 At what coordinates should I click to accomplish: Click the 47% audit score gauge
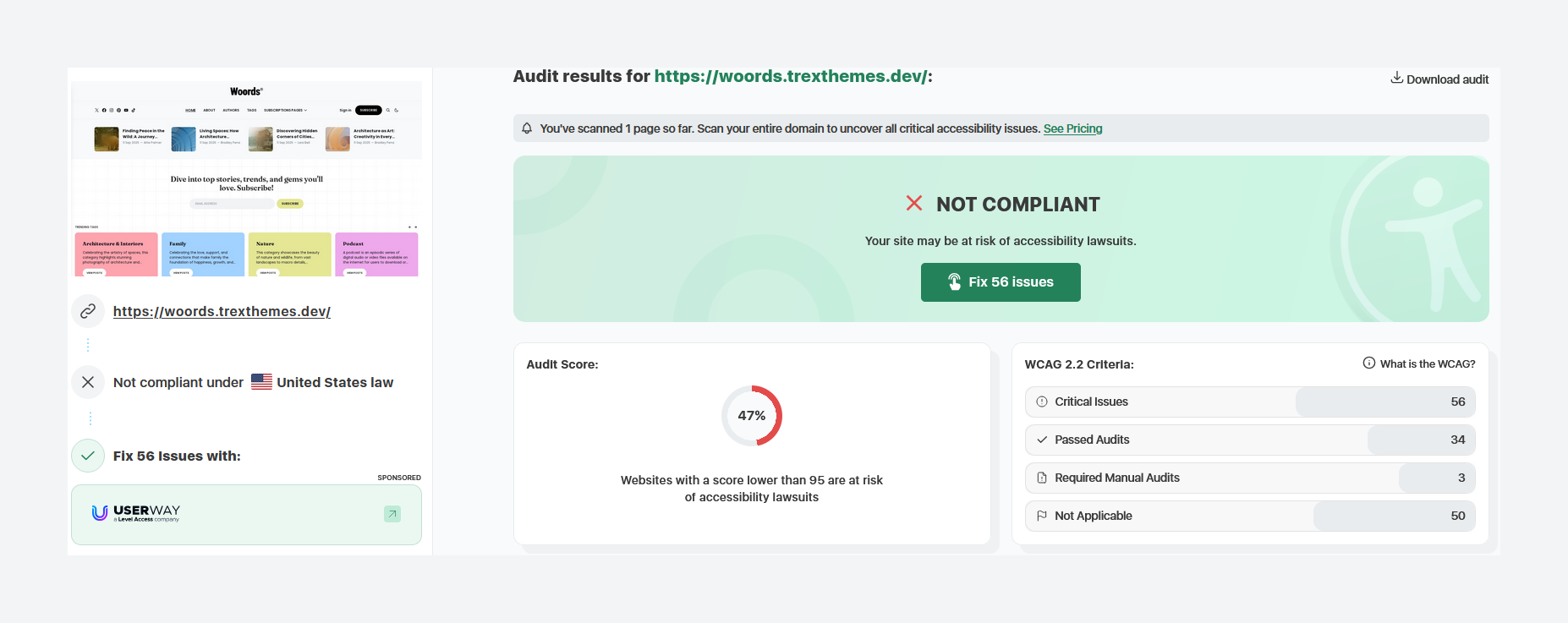pyautogui.click(x=751, y=416)
